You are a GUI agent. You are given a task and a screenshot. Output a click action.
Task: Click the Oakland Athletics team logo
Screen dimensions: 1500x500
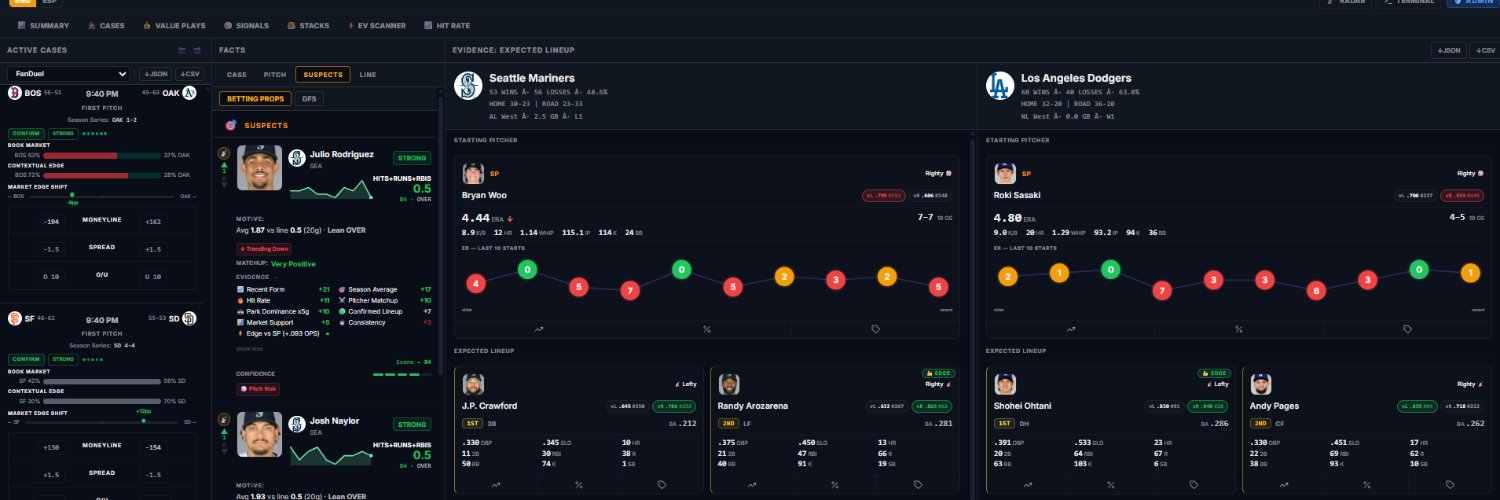tap(189, 93)
